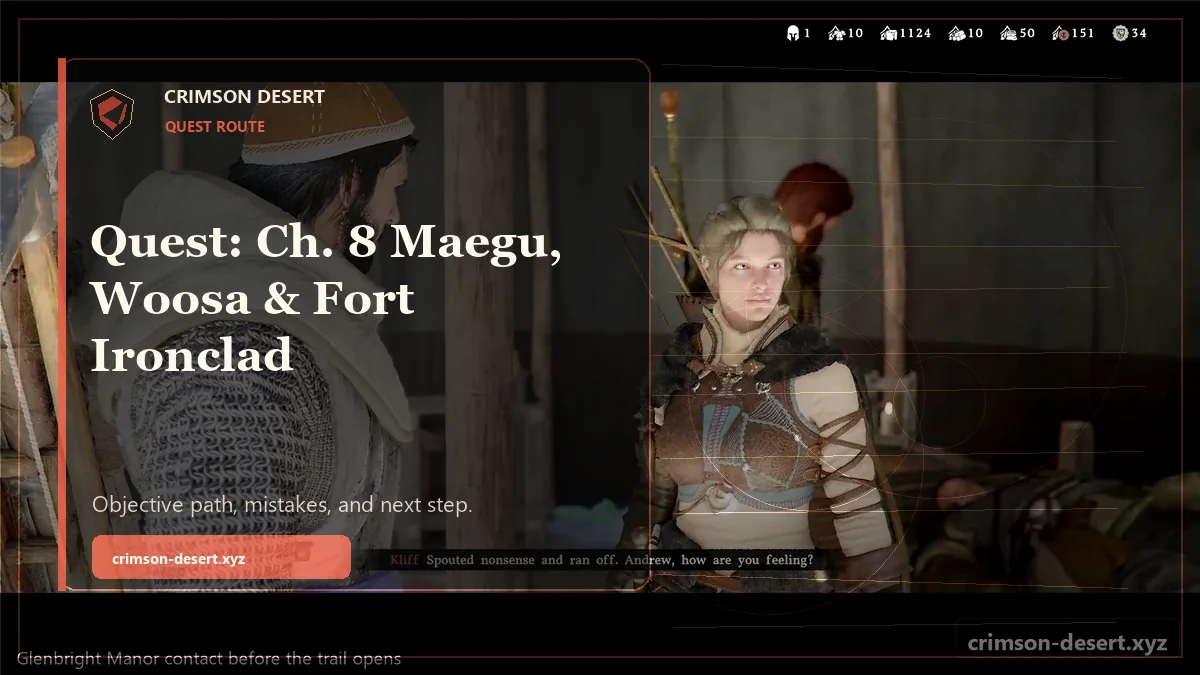Click the camp food resource icon showing 10
This screenshot has width=1200, height=675.
click(x=836, y=33)
